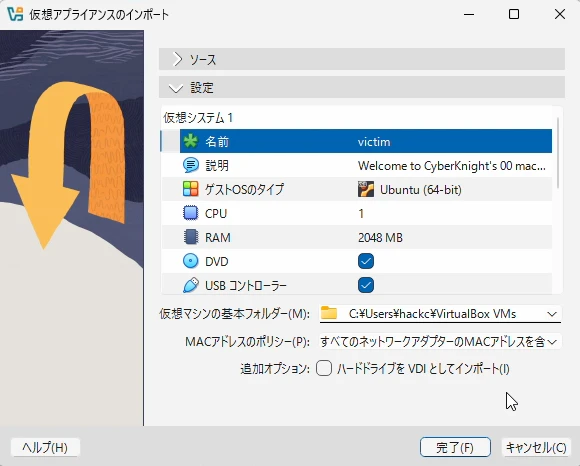Uncheck the DVD checkbox
The height and width of the screenshot is (466, 580).
366,261
